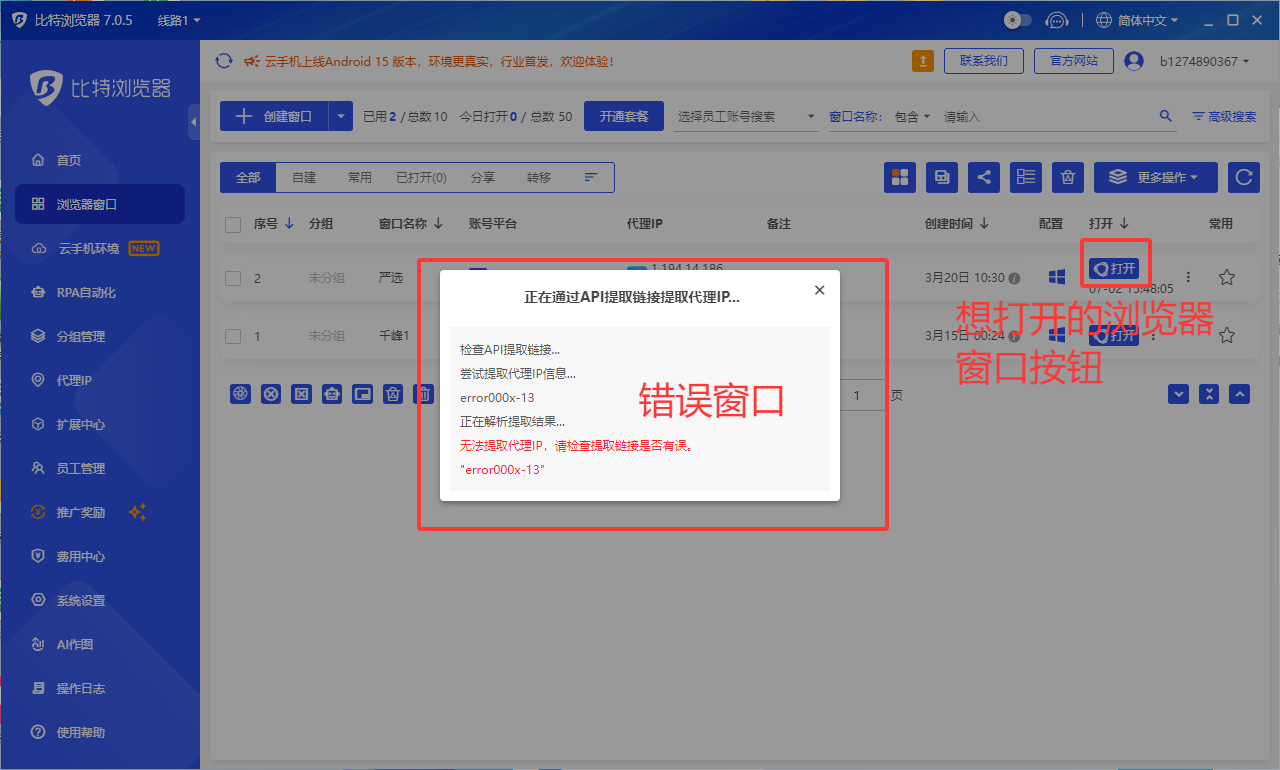Click the save icon in top toolbar
This screenshot has height=770, width=1280.
pos(942,177)
